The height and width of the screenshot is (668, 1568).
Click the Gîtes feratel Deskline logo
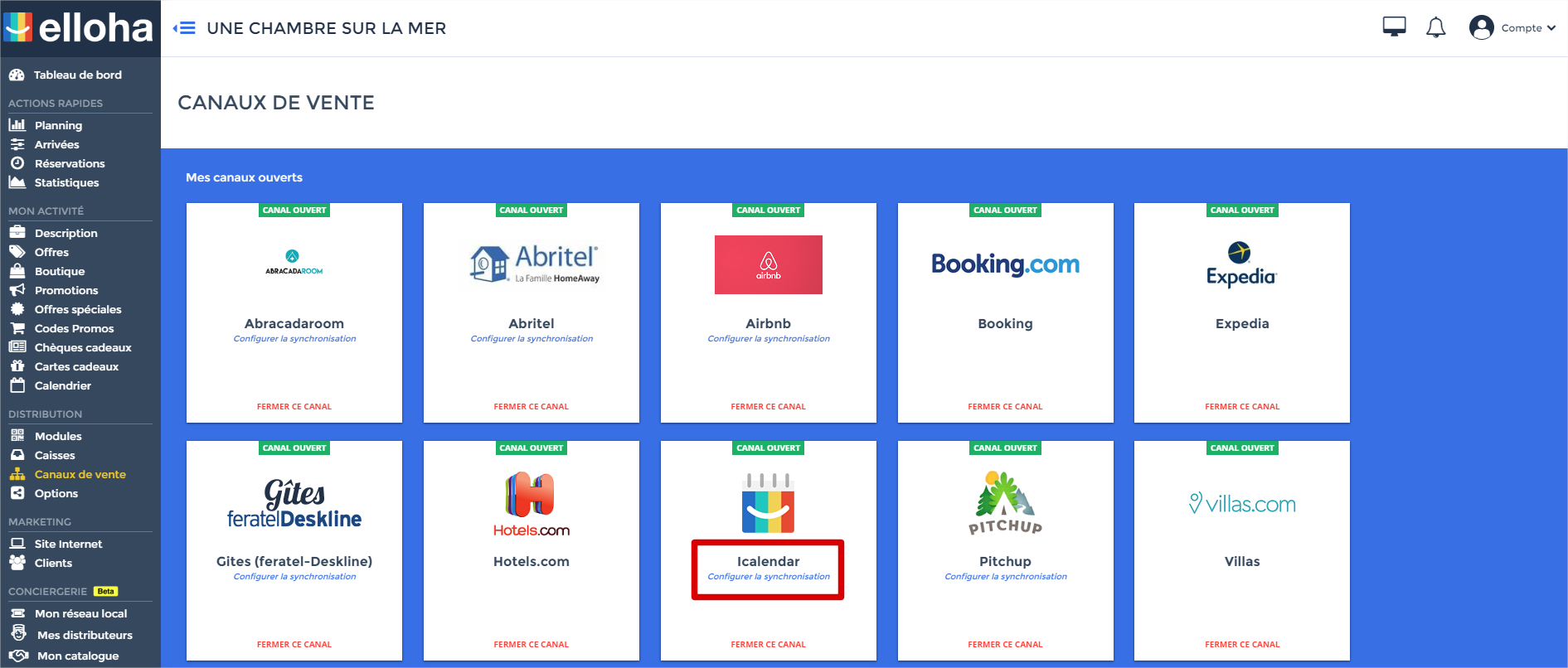[x=294, y=504]
